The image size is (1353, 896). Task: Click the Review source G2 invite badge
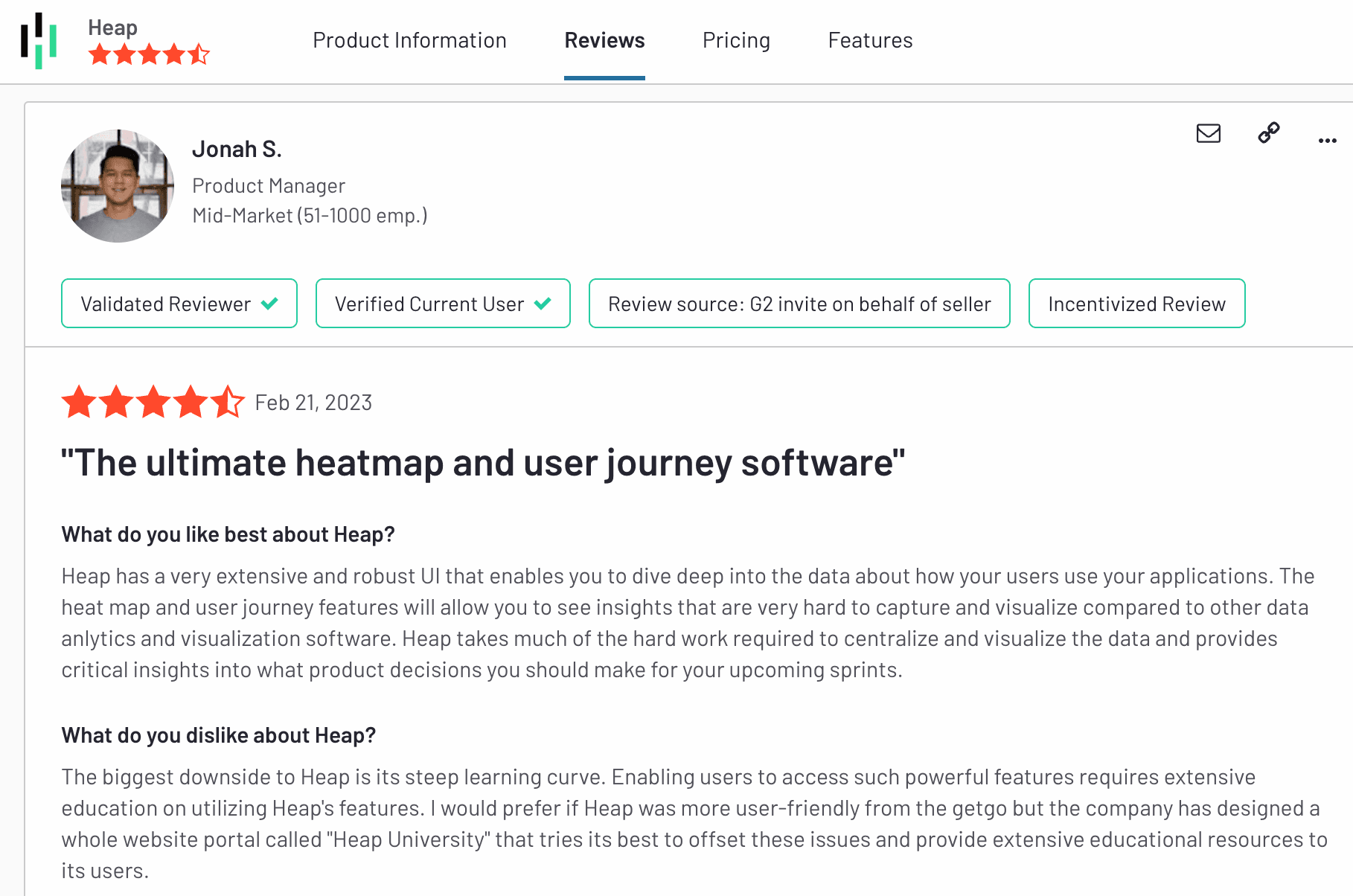point(799,304)
